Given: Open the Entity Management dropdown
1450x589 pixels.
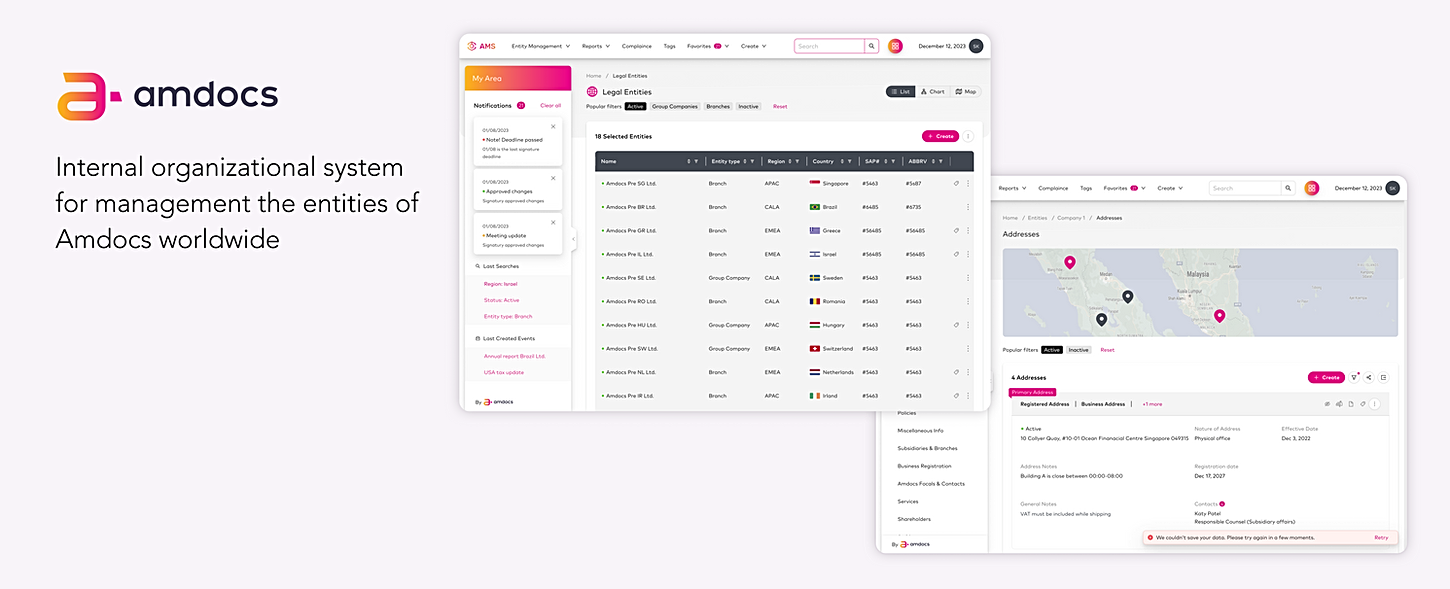Looking at the screenshot, I should pyautogui.click(x=541, y=46).
